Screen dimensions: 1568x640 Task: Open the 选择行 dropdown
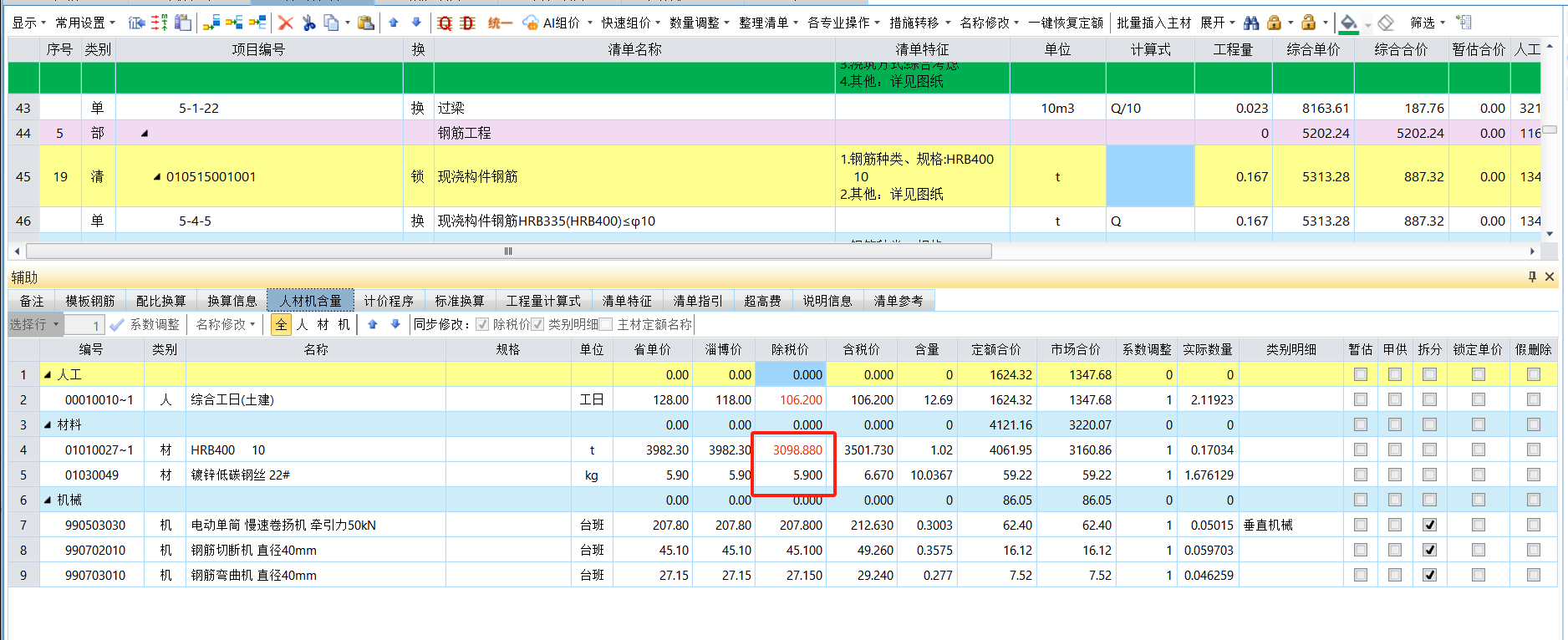(35, 324)
